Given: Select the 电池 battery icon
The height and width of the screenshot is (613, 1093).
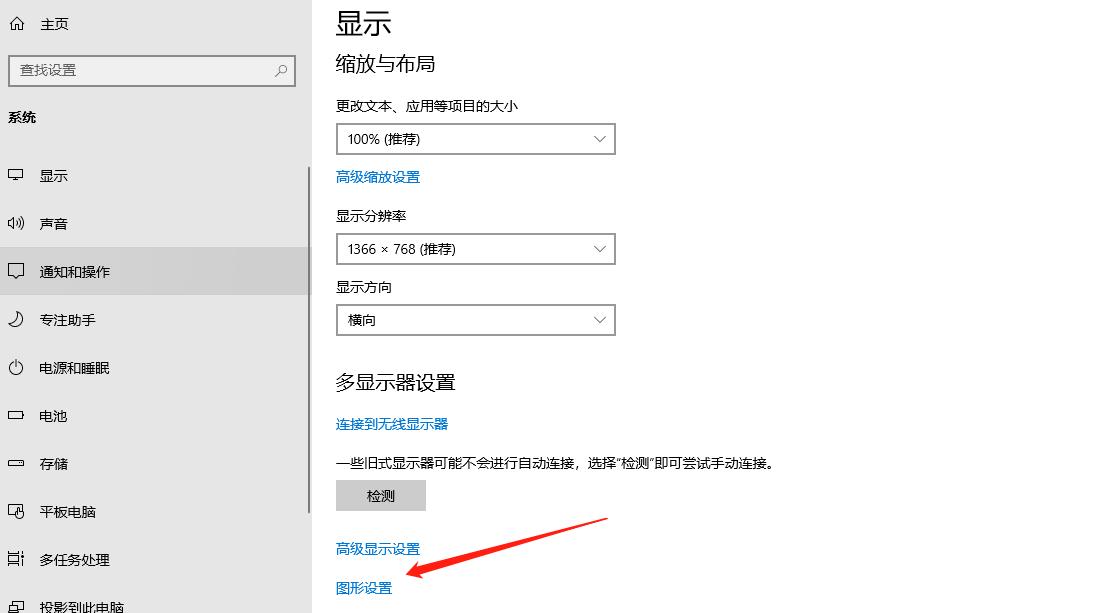Looking at the screenshot, I should point(16,415).
